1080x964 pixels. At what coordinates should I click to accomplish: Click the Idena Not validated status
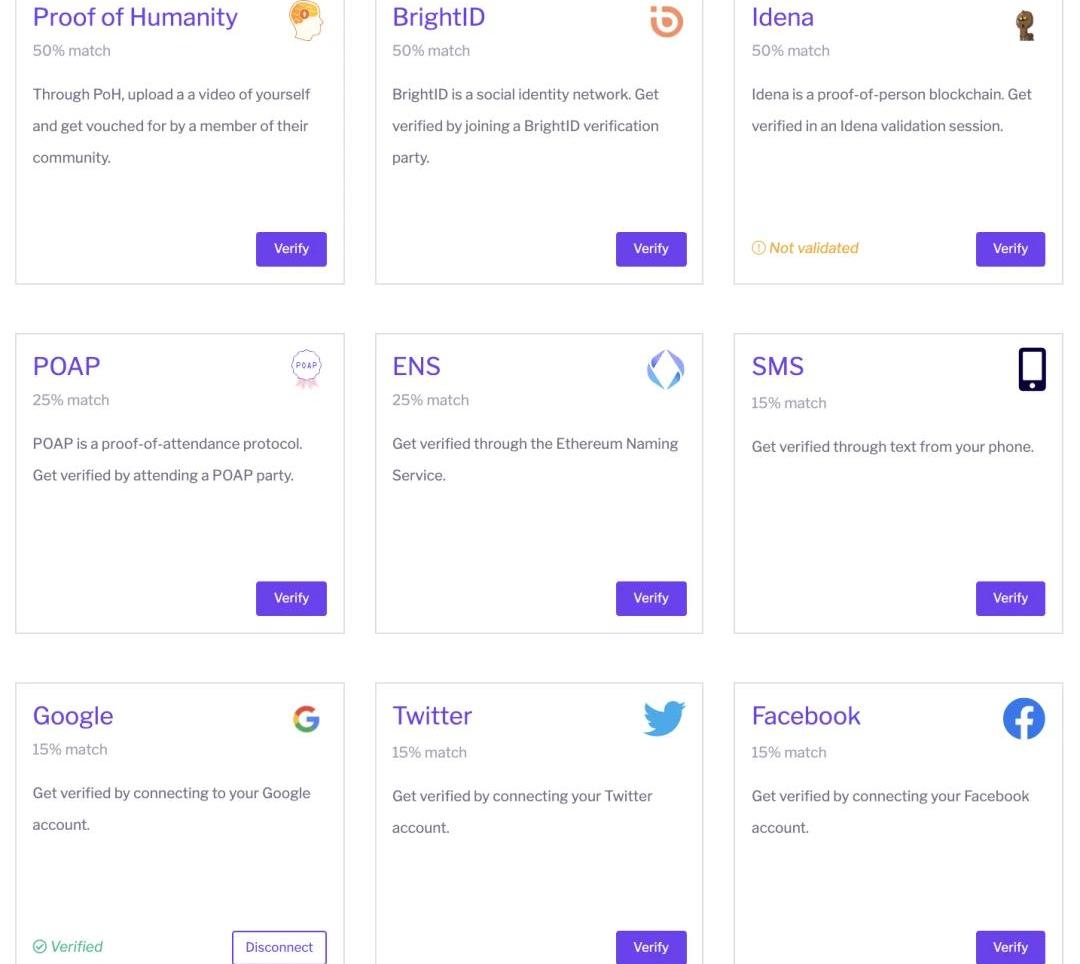pos(805,248)
